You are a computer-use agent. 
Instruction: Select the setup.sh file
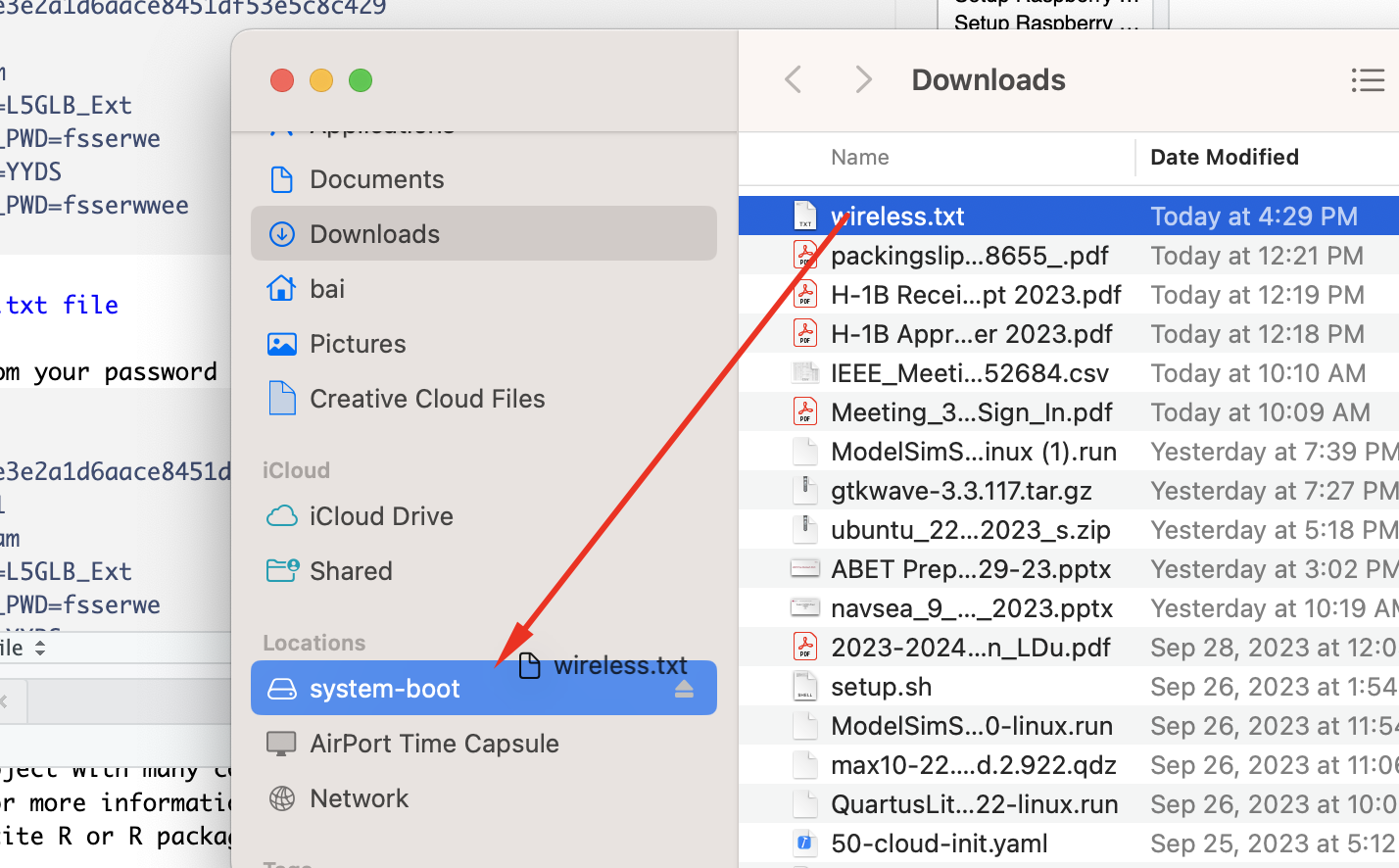click(x=881, y=687)
